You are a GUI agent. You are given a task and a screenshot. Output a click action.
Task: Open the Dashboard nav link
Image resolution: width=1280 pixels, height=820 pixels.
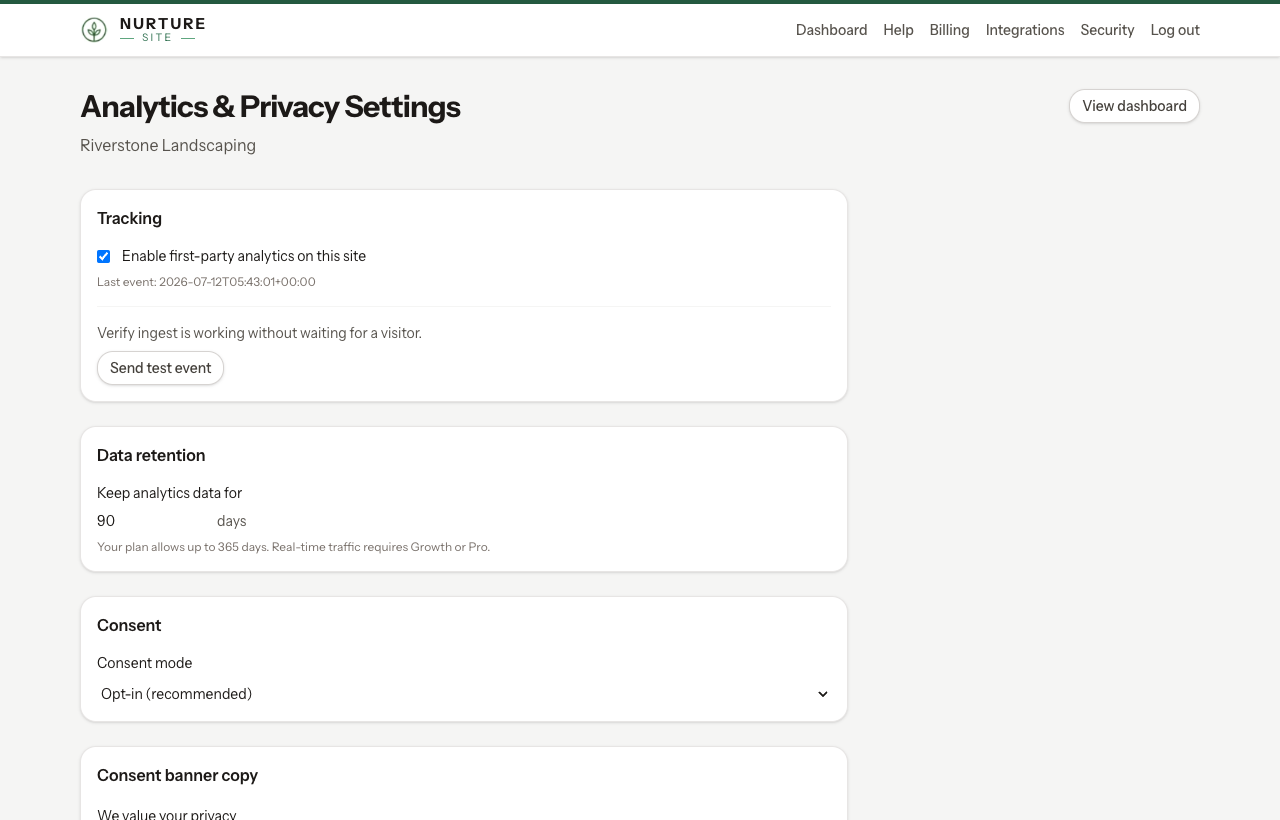[831, 30]
